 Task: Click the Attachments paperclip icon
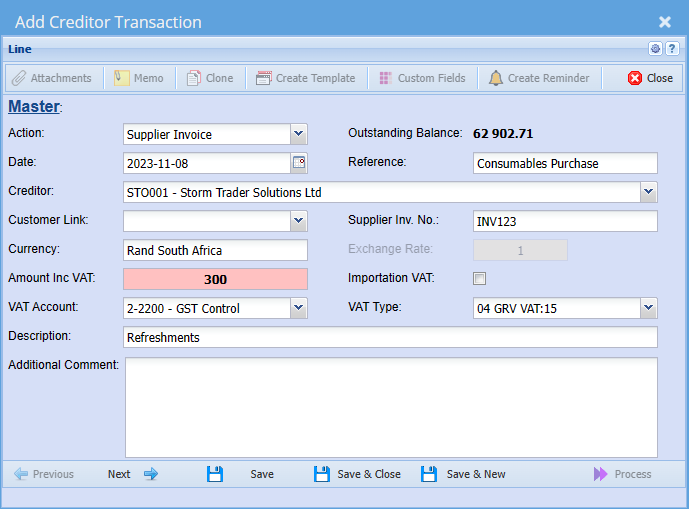pos(18,78)
